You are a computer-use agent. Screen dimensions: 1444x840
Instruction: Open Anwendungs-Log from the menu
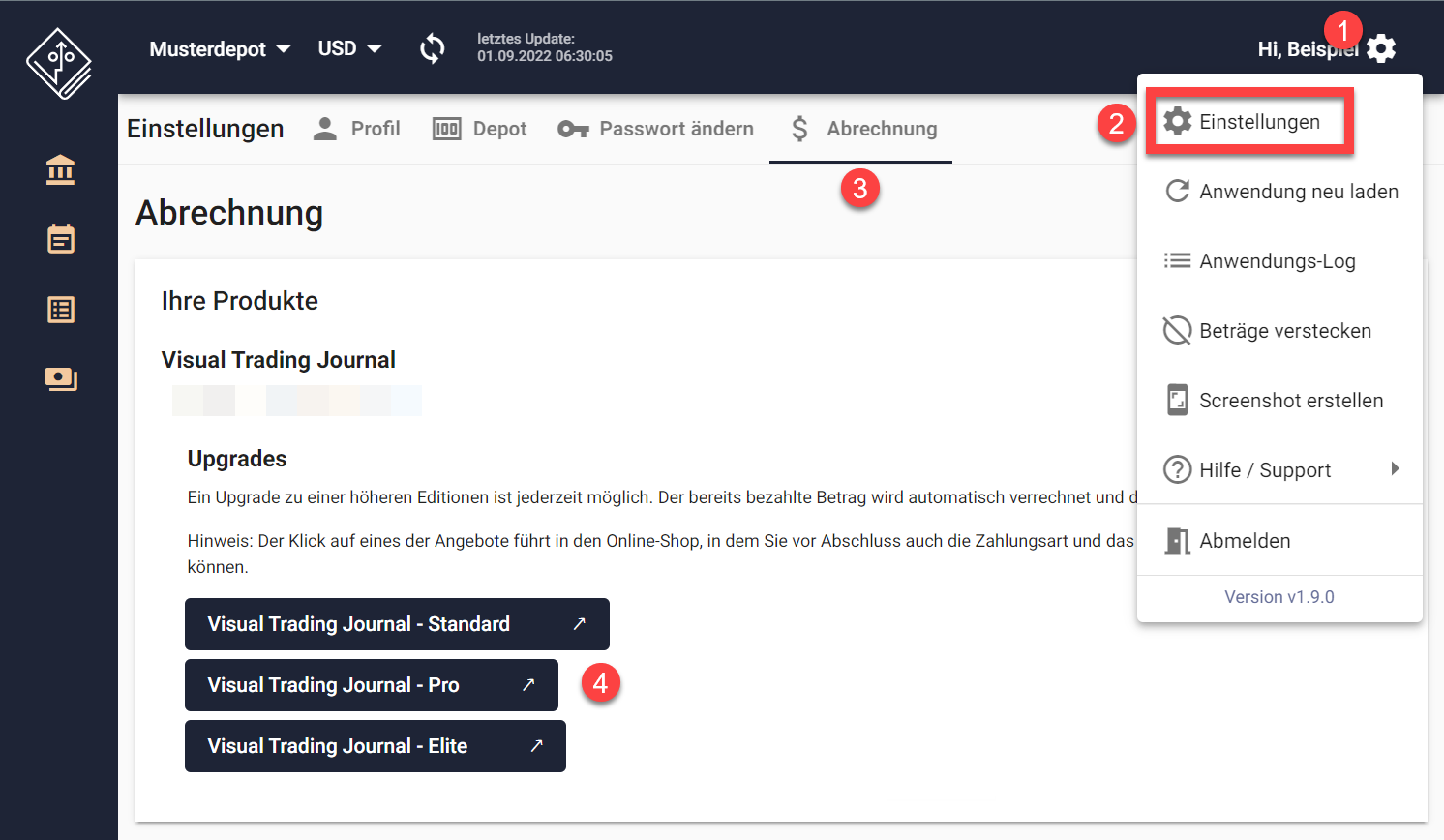tap(1279, 261)
